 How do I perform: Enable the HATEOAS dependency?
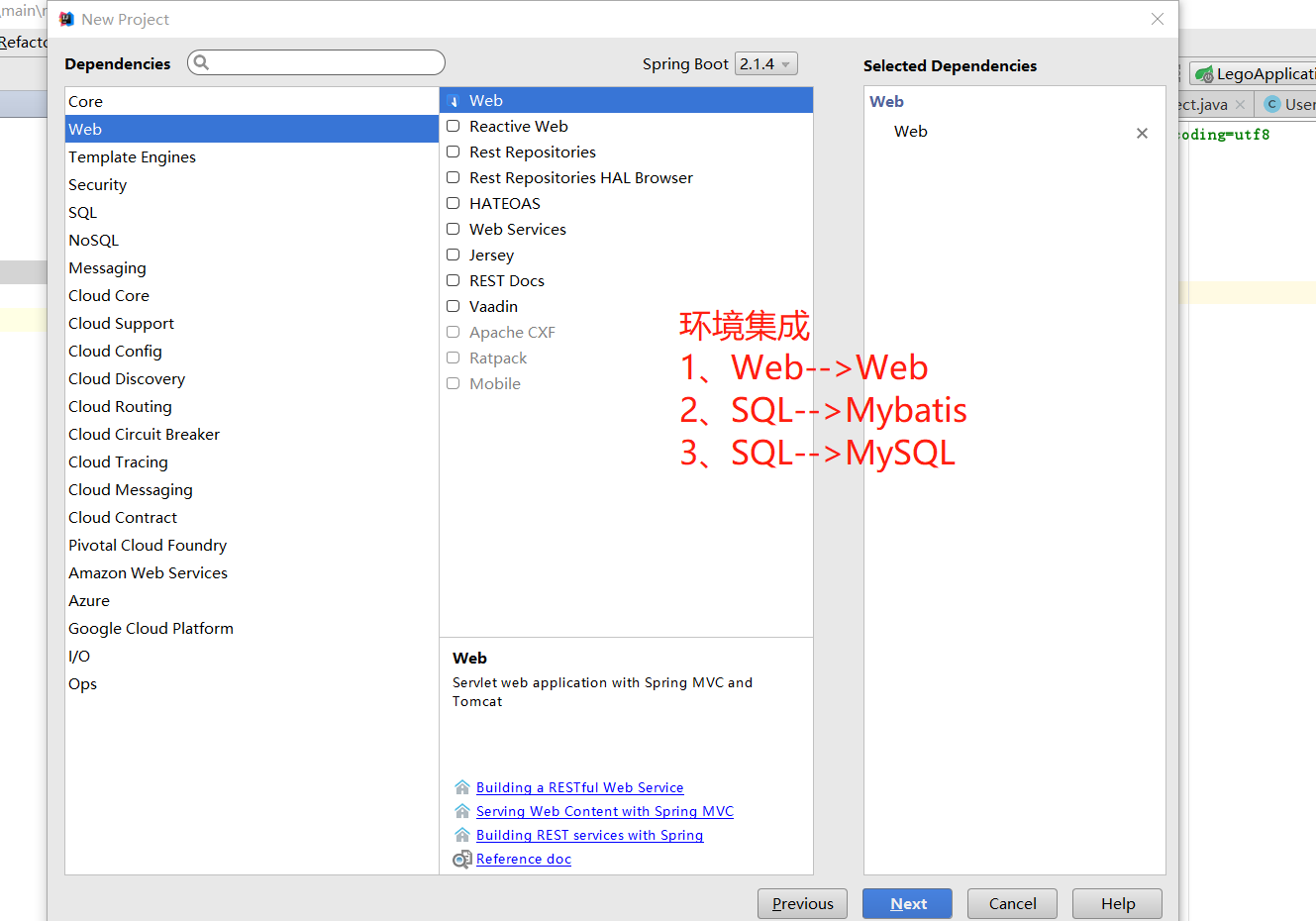point(454,203)
